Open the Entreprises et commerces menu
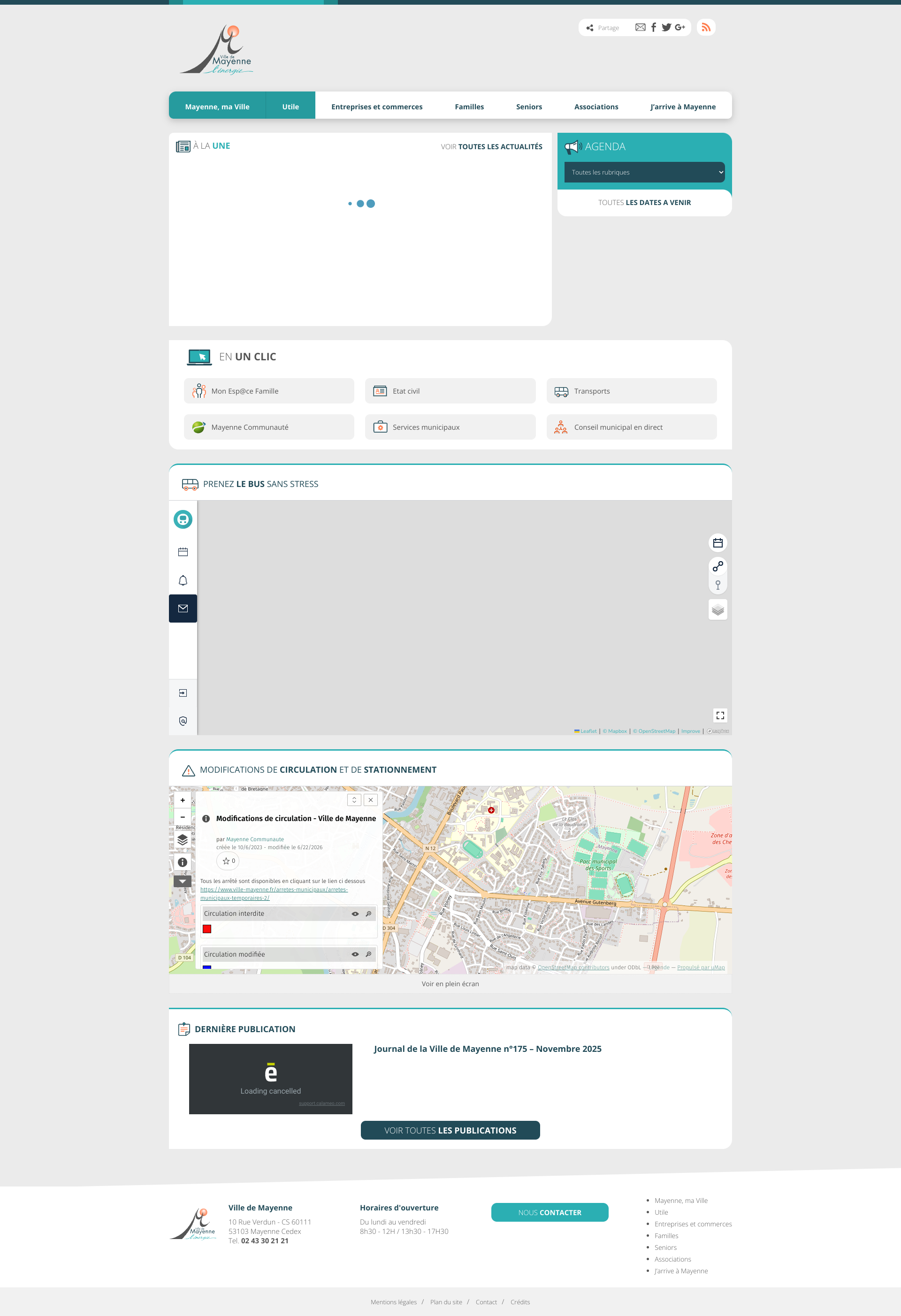The image size is (901, 1316). 377,106
